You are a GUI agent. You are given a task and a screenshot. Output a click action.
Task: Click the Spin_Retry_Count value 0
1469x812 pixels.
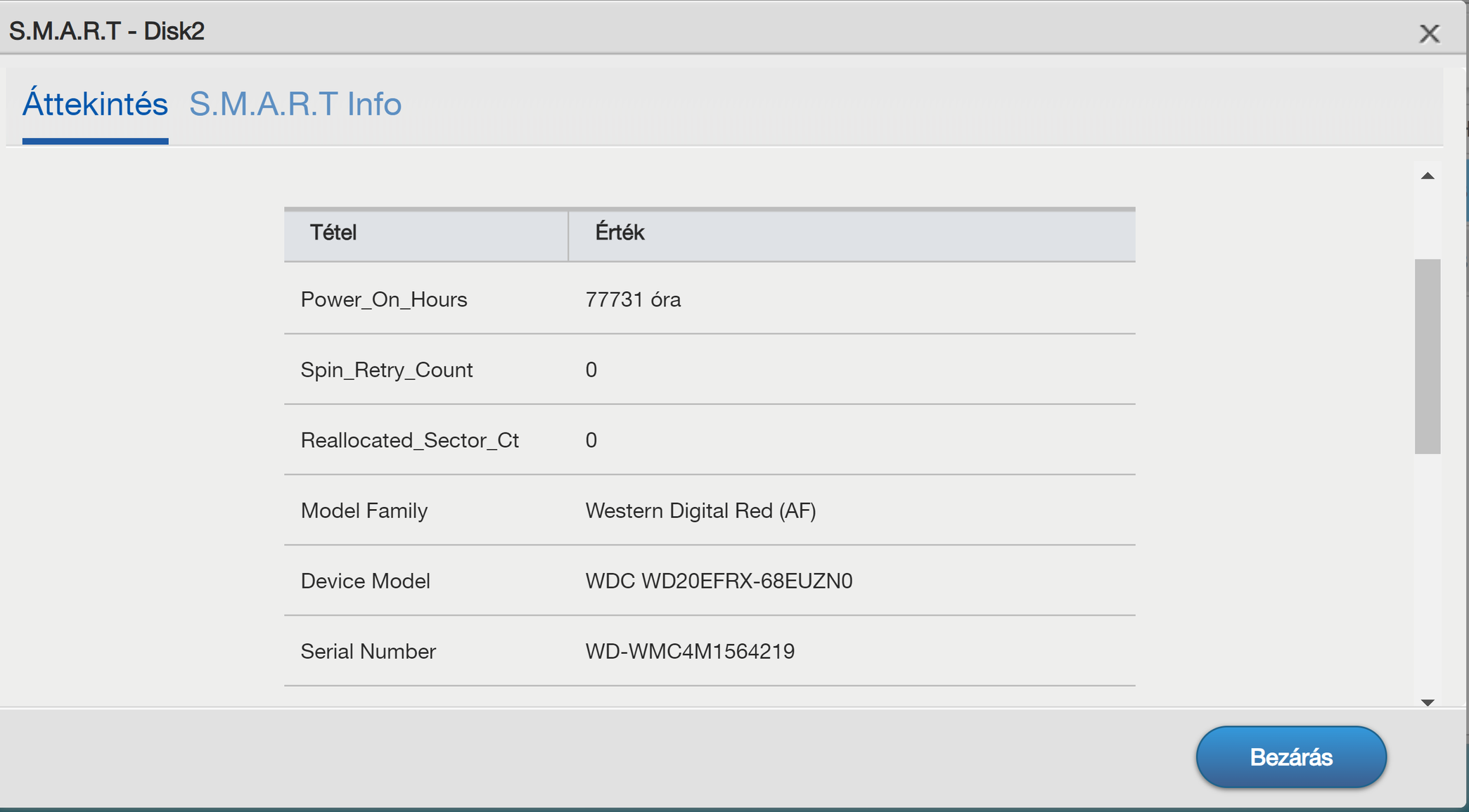(x=591, y=370)
